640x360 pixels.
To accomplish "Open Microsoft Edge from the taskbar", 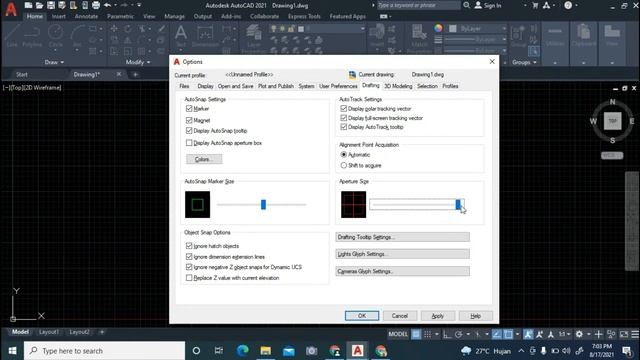I will click(x=243, y=351).
